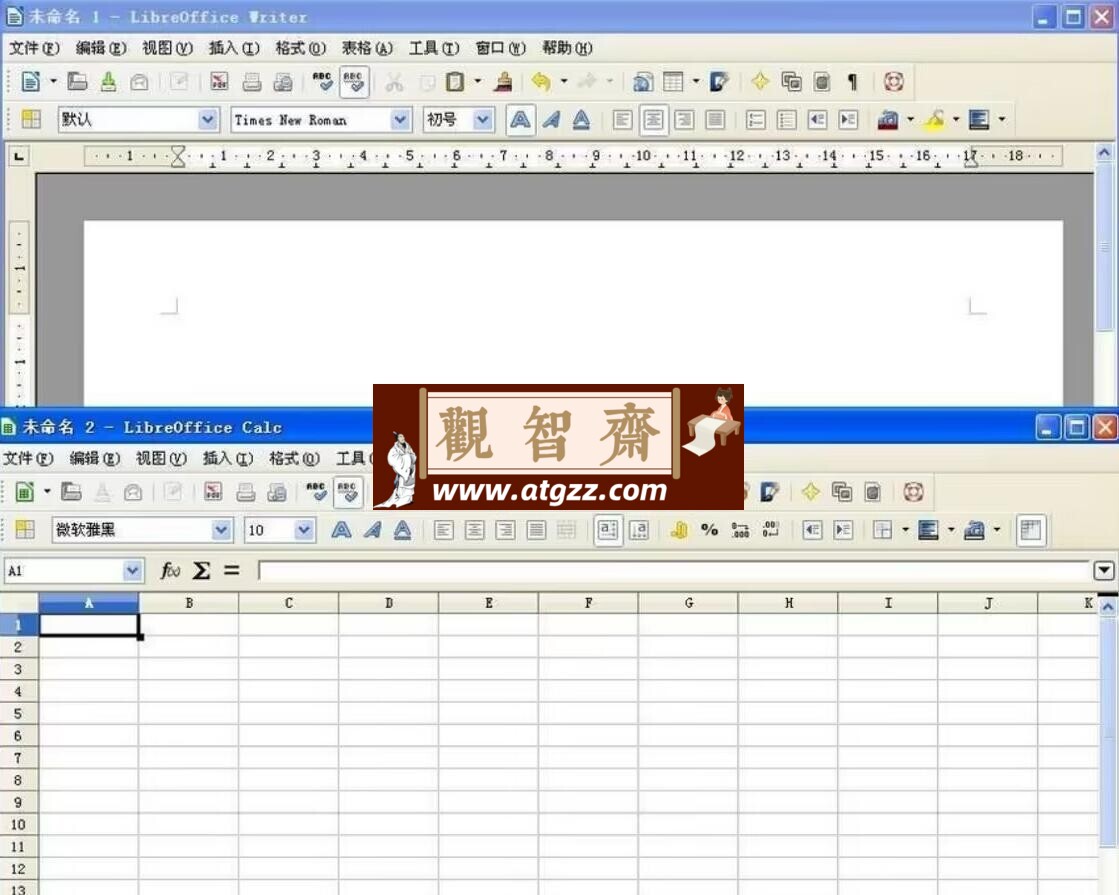Center text alignment in Writer
Image resolution: width=1119 pixels, height=895 pixels.
pyautogui.click(x=653, y=119)
